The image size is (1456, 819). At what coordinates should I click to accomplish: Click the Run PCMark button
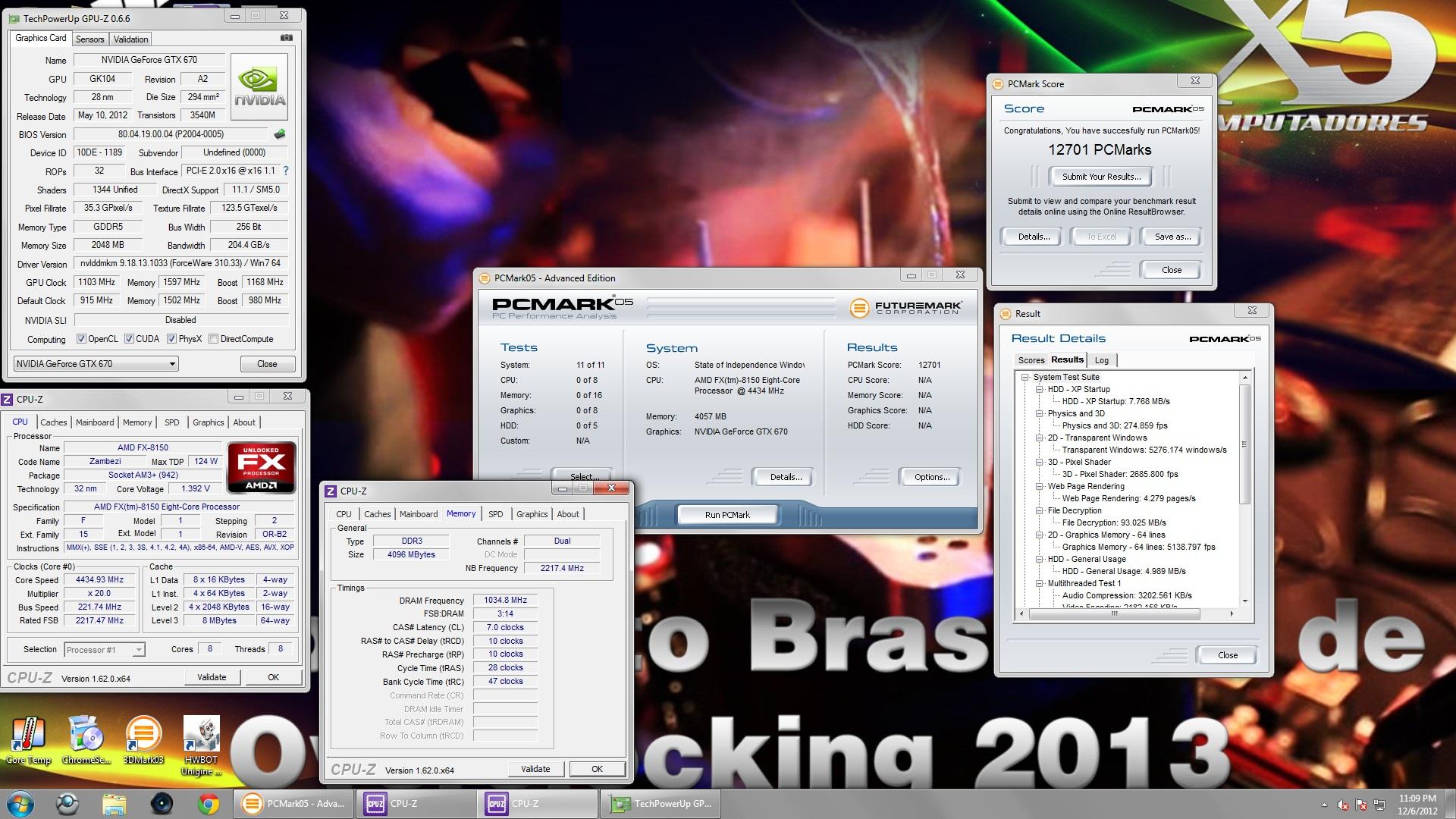(726, 515)
